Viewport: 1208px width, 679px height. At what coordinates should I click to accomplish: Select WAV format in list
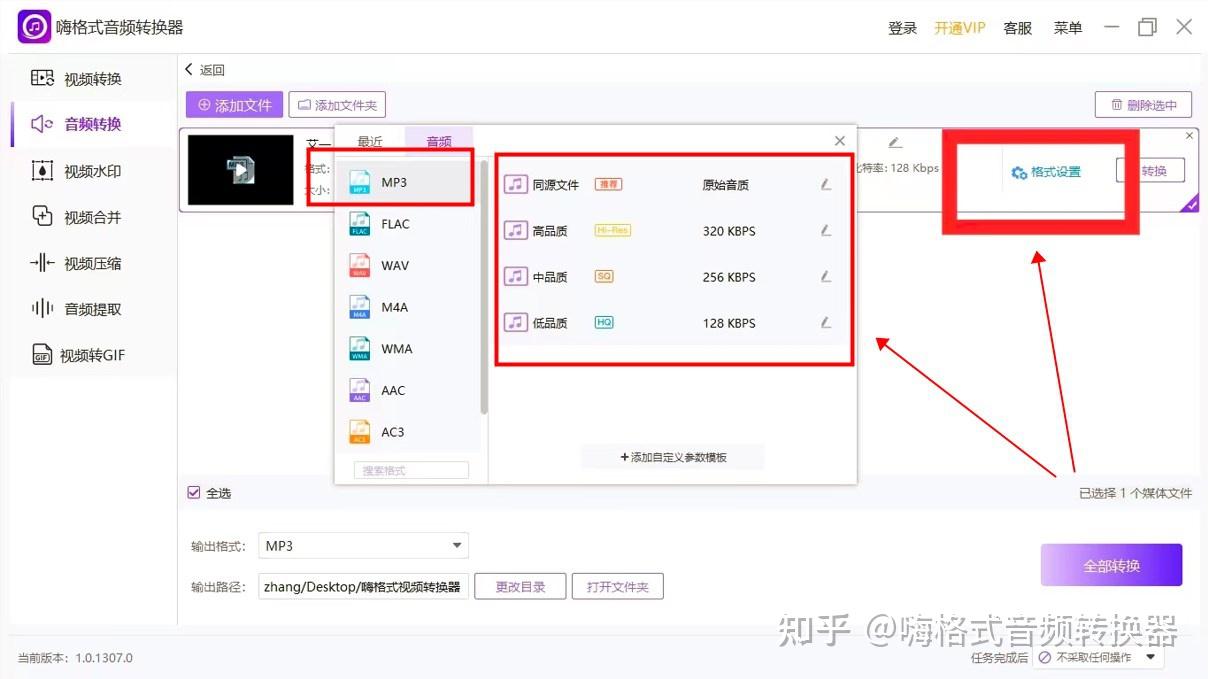(409, 265)
